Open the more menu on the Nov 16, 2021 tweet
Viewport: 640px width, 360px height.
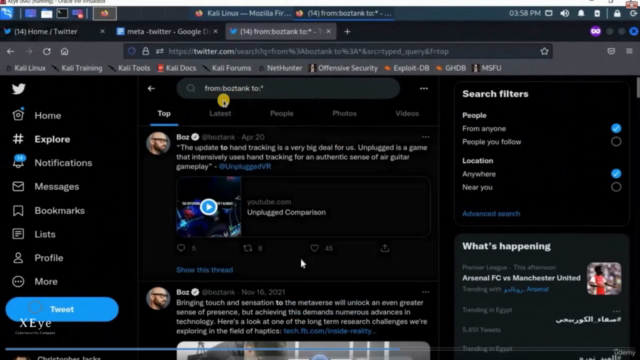425,292
